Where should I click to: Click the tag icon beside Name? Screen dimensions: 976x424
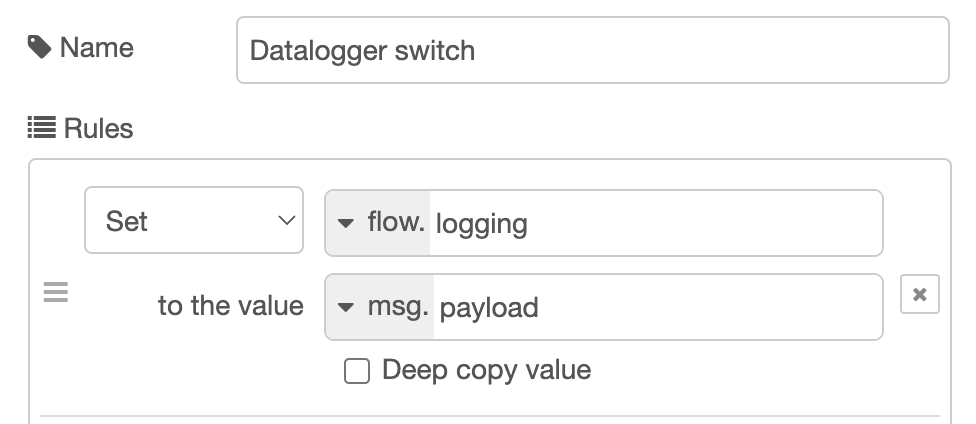[40, 47]
